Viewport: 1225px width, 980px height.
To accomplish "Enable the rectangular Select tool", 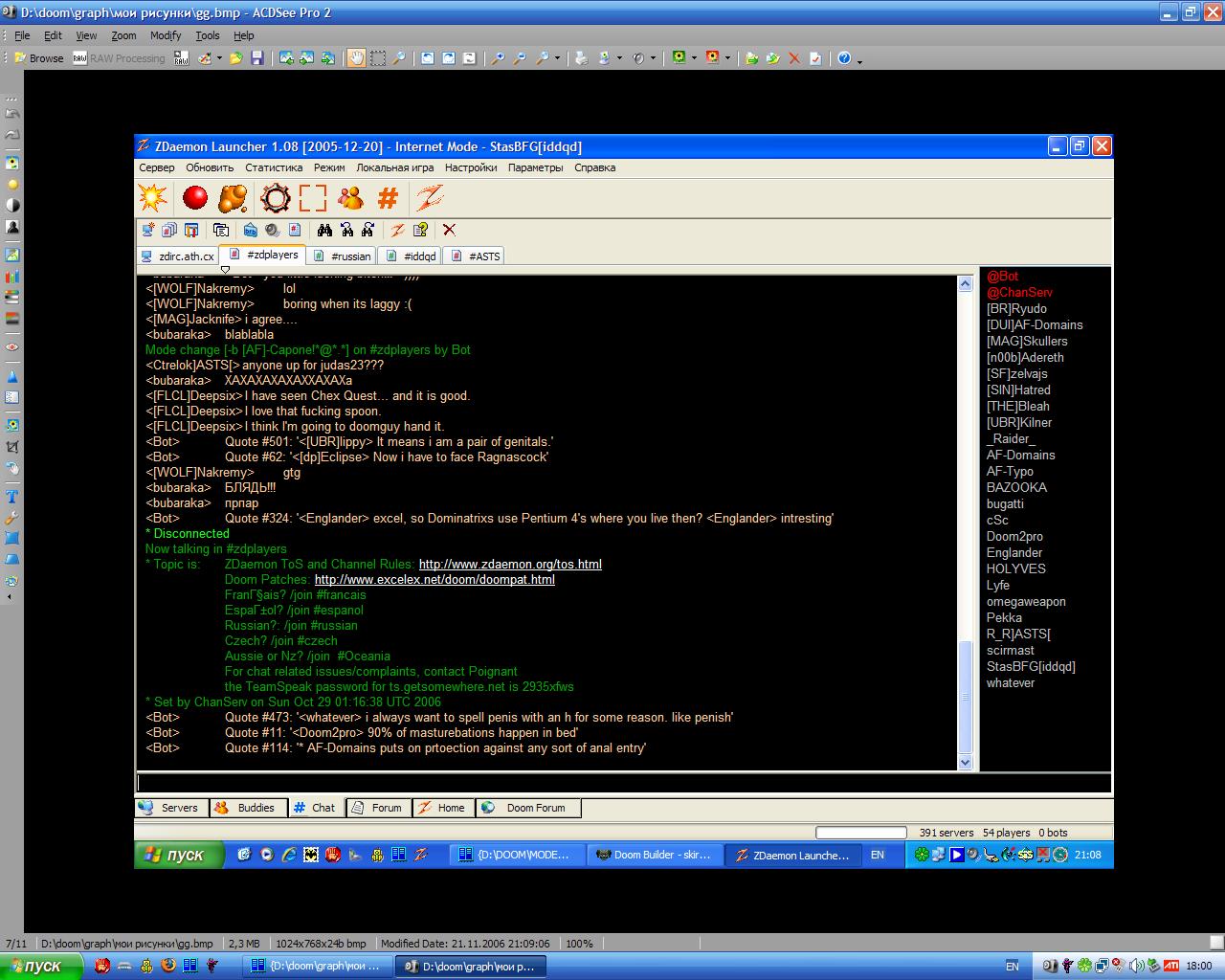I will [378, 58].
